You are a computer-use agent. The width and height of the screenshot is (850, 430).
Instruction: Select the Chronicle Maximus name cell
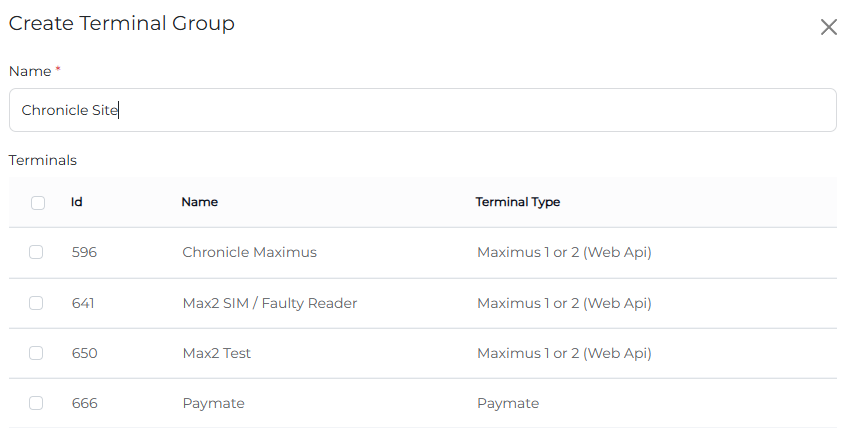point(249,252)
